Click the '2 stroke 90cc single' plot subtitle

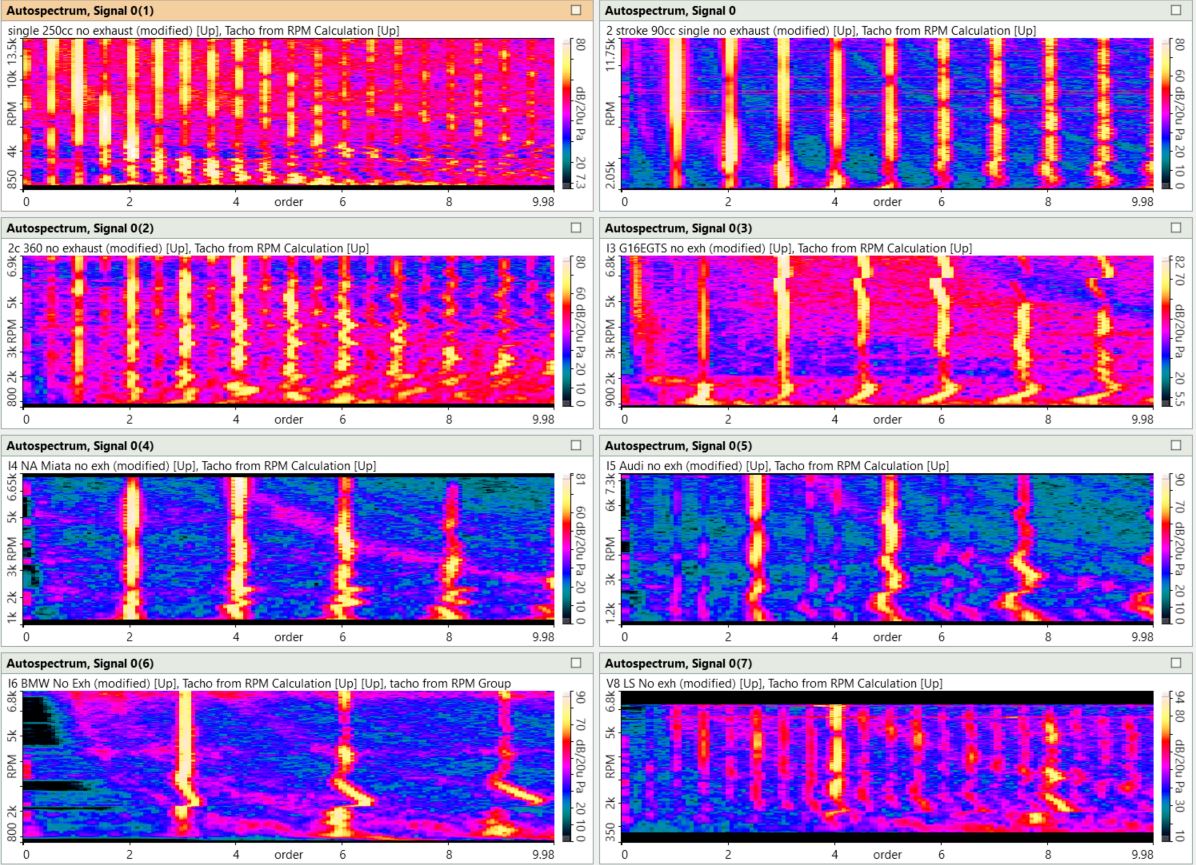click(x=820, y=30)
